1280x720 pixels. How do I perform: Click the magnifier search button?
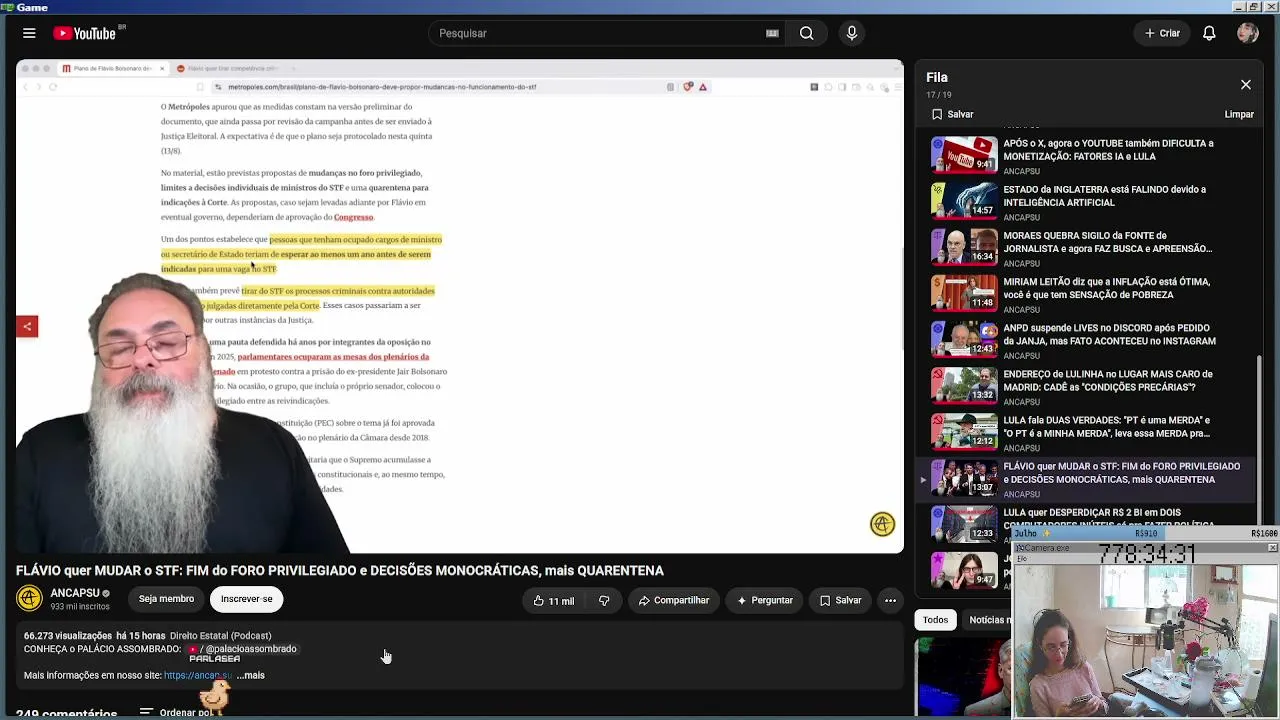[806, 33]
